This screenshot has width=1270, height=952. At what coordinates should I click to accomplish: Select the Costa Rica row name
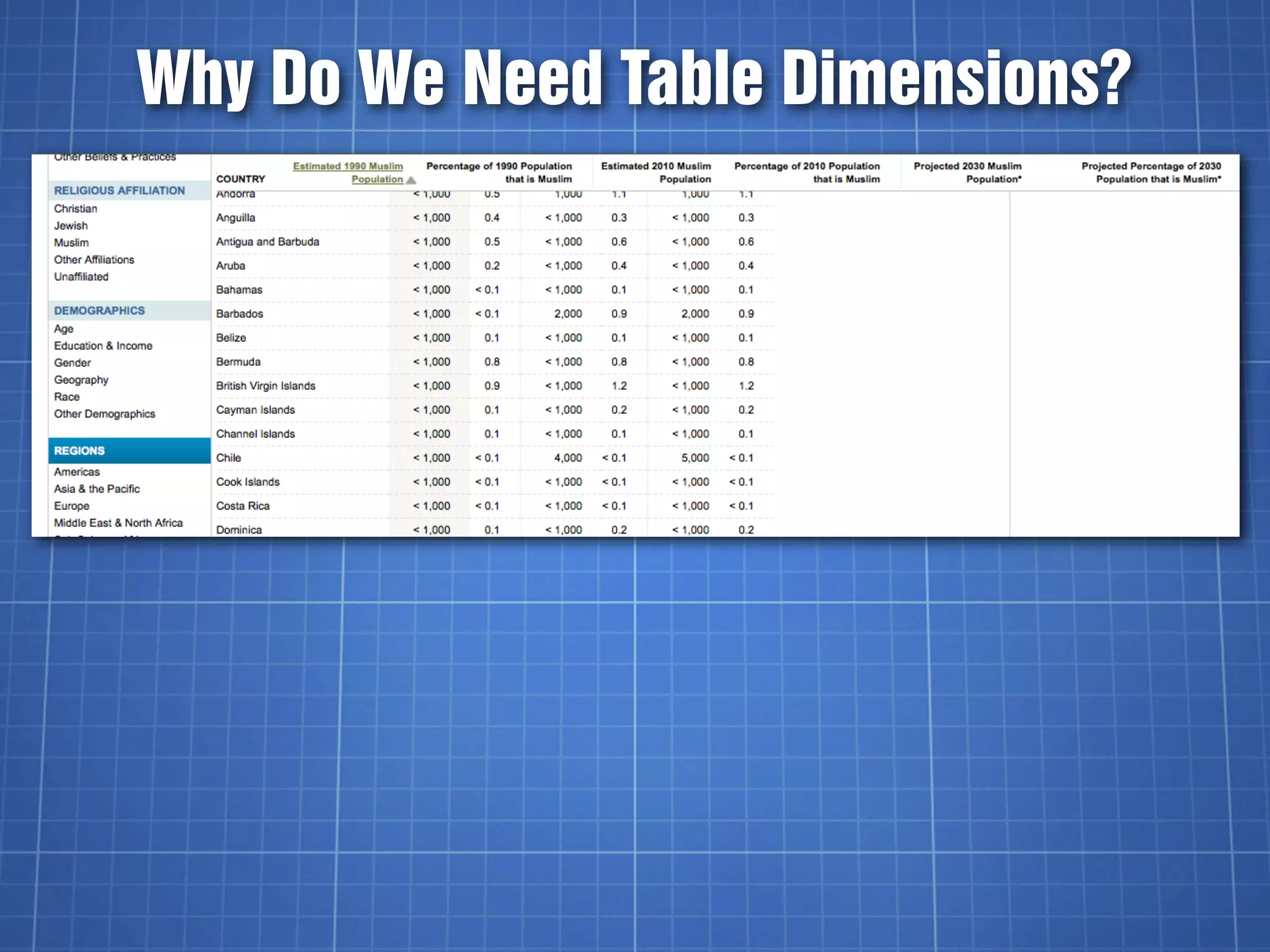pos(242,506)
